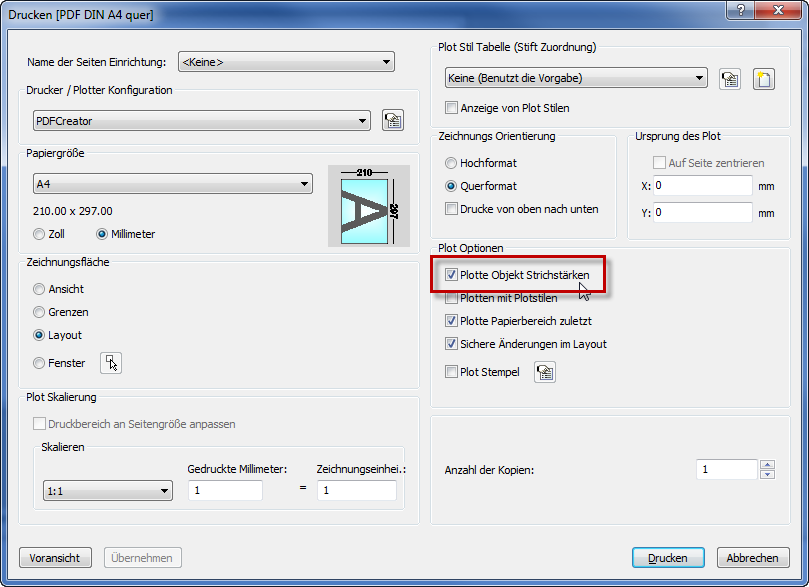Enable Plotten mit Plotstilen checkbox
This screenshot has width=809, height=587.
click(452, 298)
